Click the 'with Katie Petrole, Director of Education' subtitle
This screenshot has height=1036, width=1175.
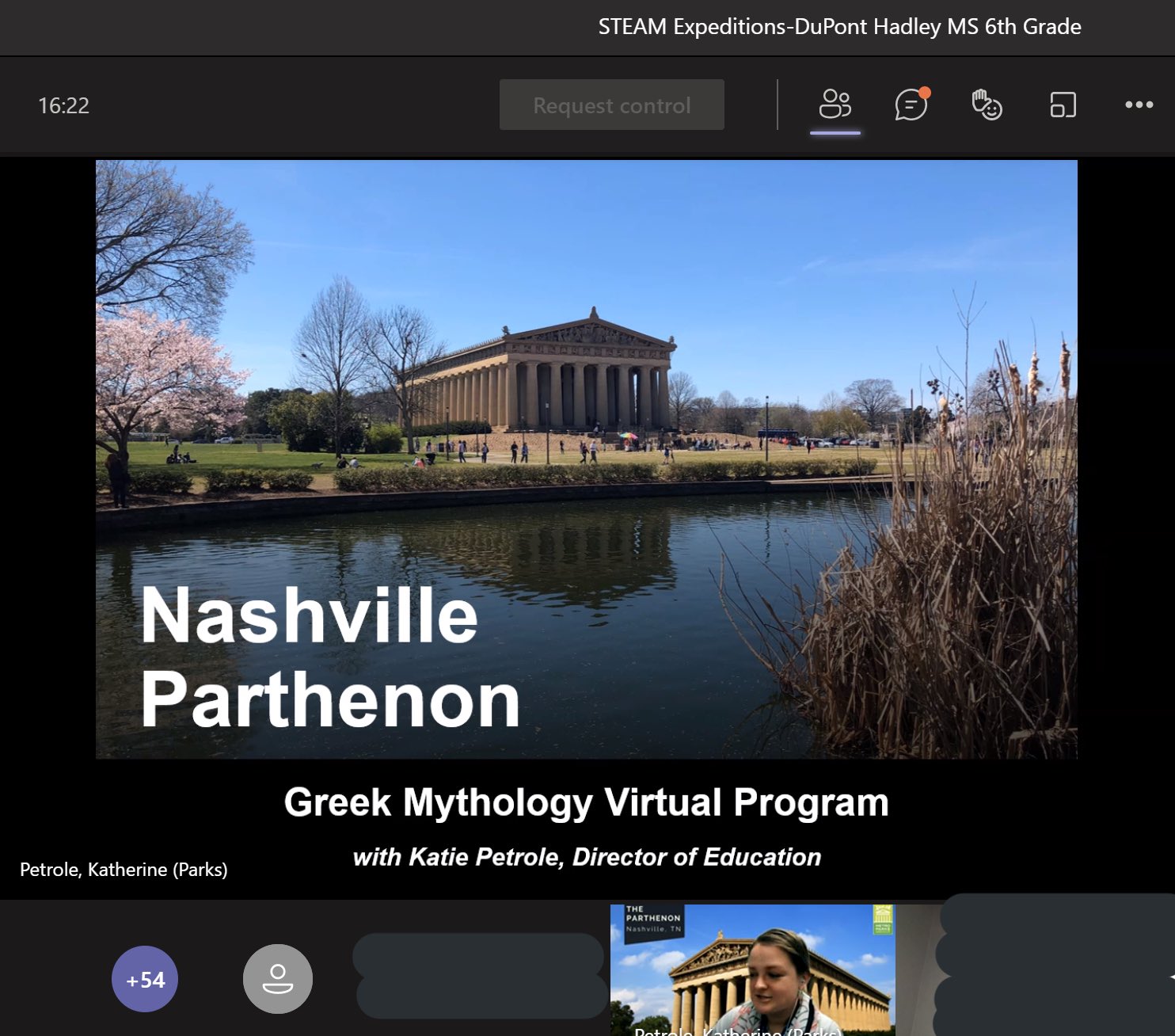(587, 857)
